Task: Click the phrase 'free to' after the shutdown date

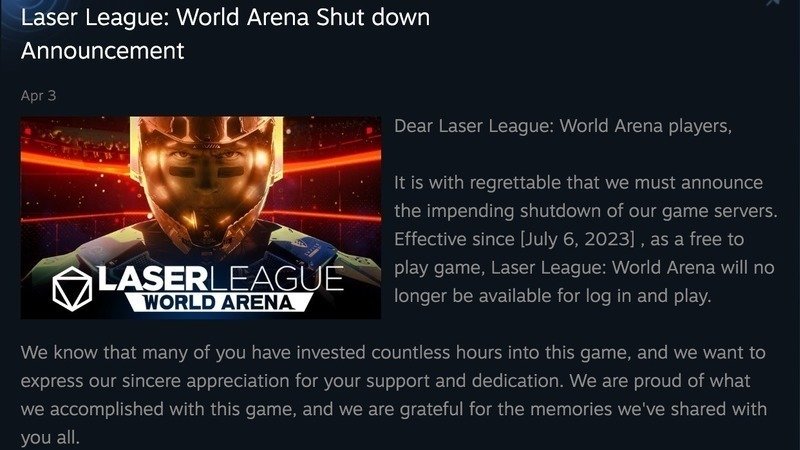Action: click(x=717, y=239)
